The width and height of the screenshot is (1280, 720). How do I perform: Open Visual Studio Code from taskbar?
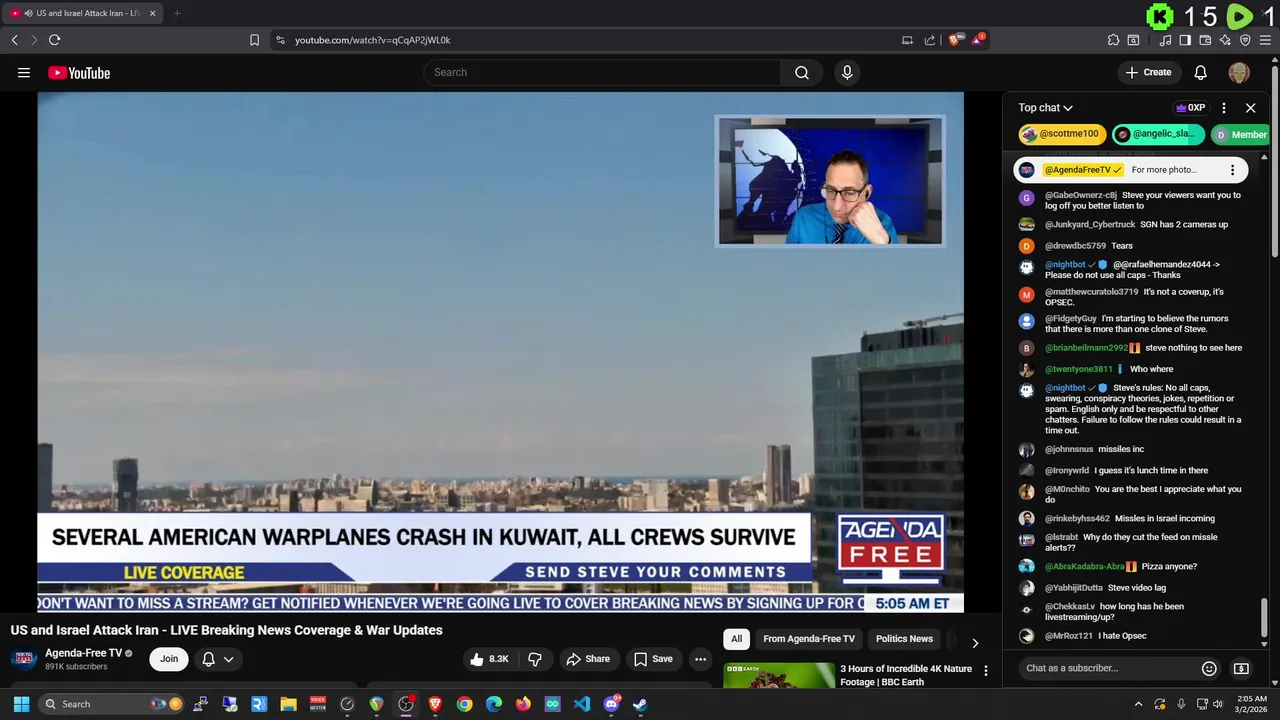[581, 704]
